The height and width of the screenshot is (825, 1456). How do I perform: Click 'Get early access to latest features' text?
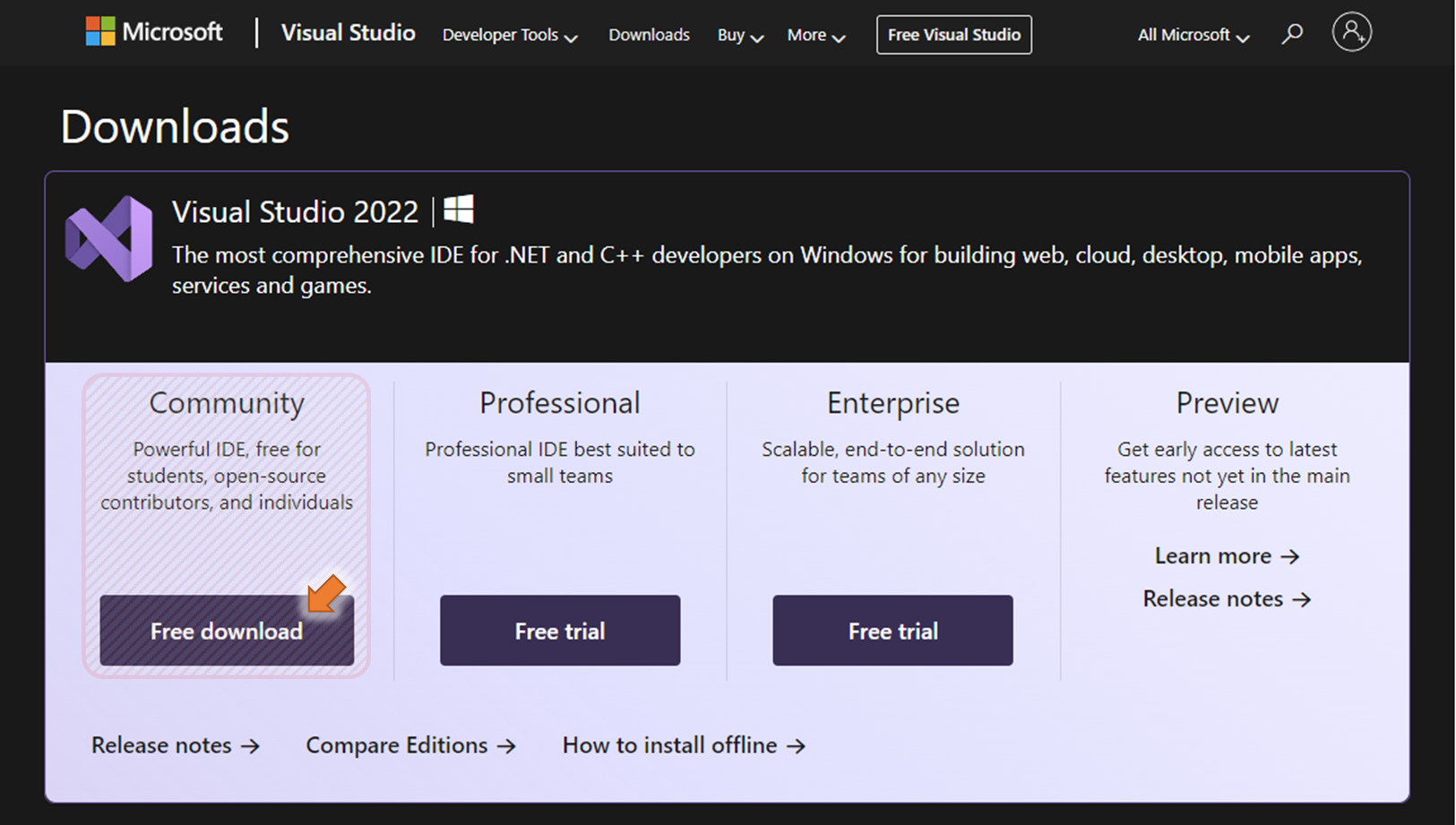click(1227, 476)
